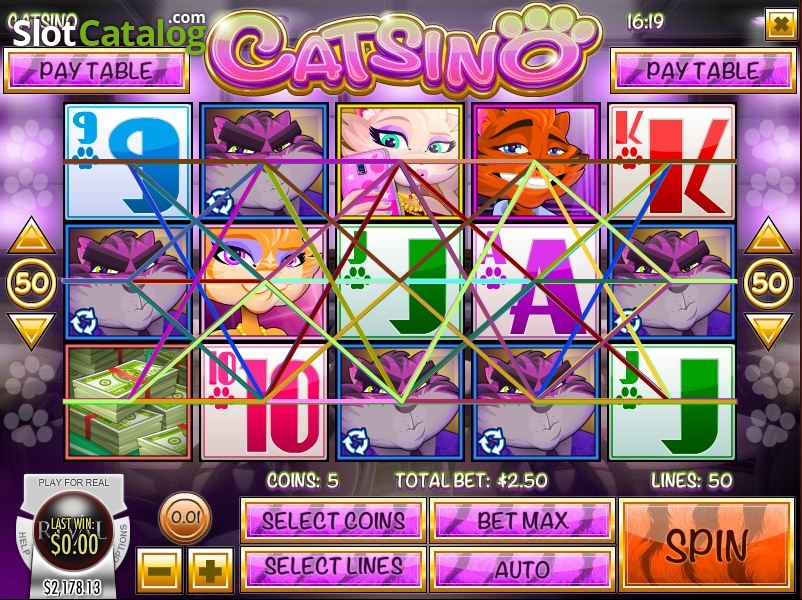Click the cash stack symbol on reel one
This screenshot has width=802, height=600.
(128, 402)
